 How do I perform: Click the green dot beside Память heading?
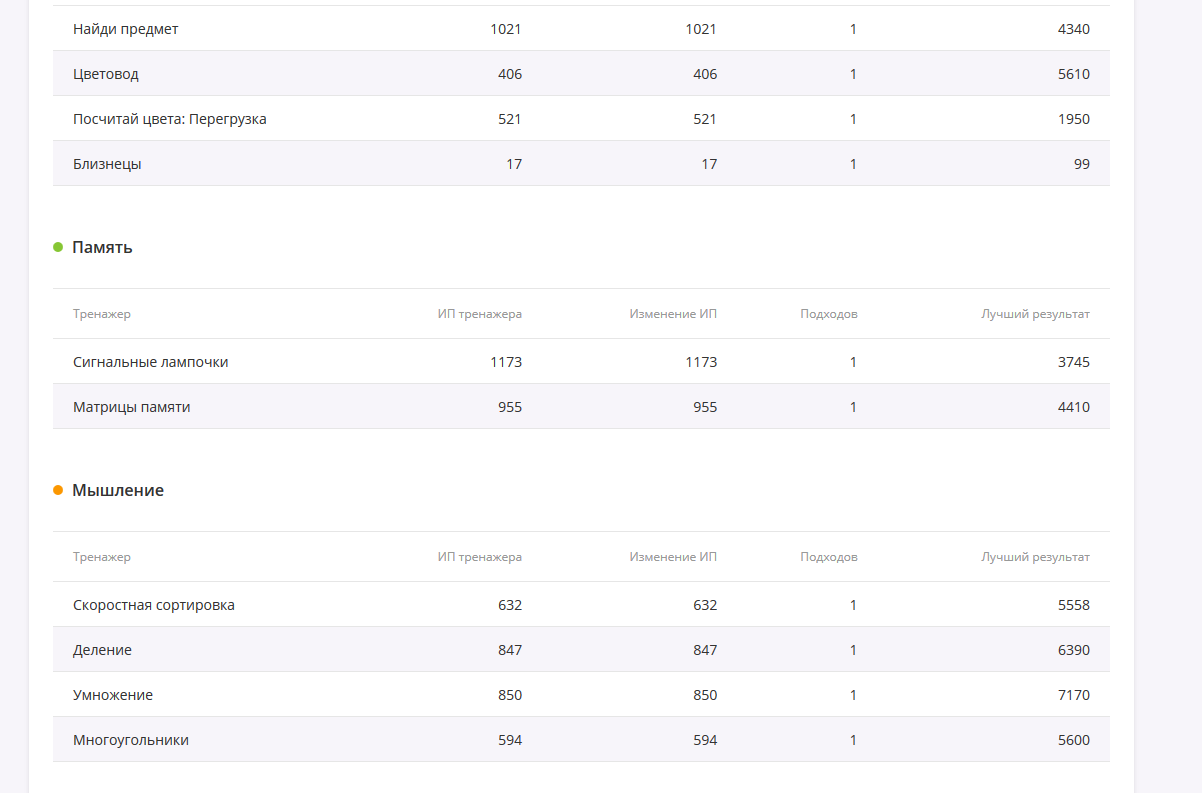[58, 247]
